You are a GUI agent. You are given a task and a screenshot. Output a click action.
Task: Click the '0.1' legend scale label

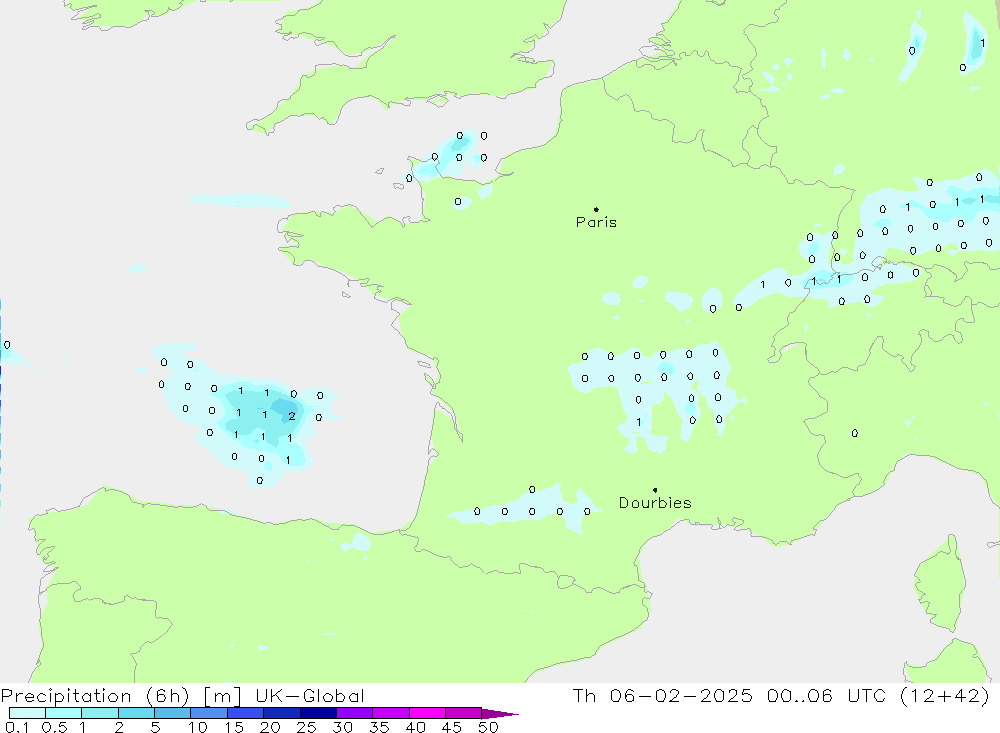tap(17, 727)
